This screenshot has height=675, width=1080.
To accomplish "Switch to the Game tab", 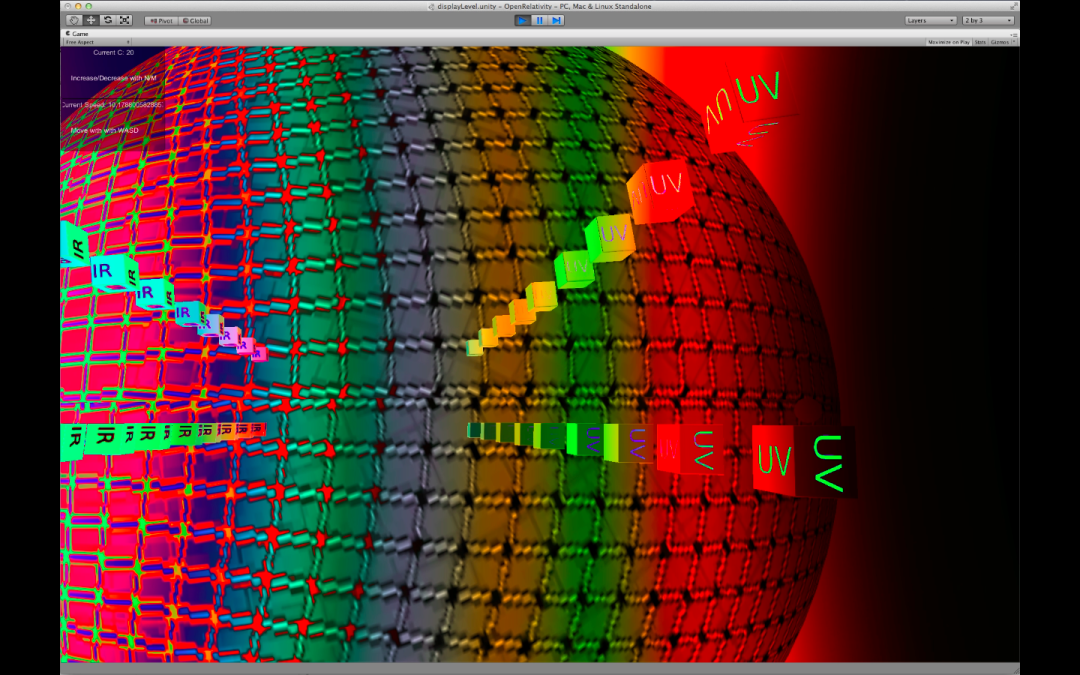I will [x=77, y=33].
